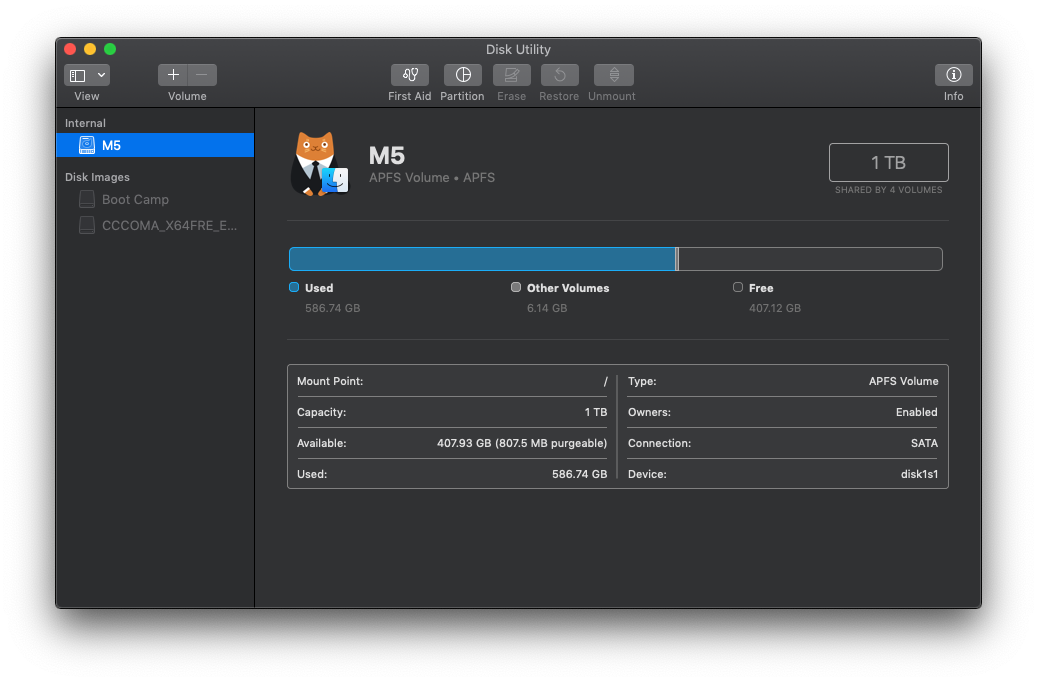Click the Disk Images sidebar section header
Image resolution: width=1037 pixels, height=682 pixels.
click(x=97, y=177)
